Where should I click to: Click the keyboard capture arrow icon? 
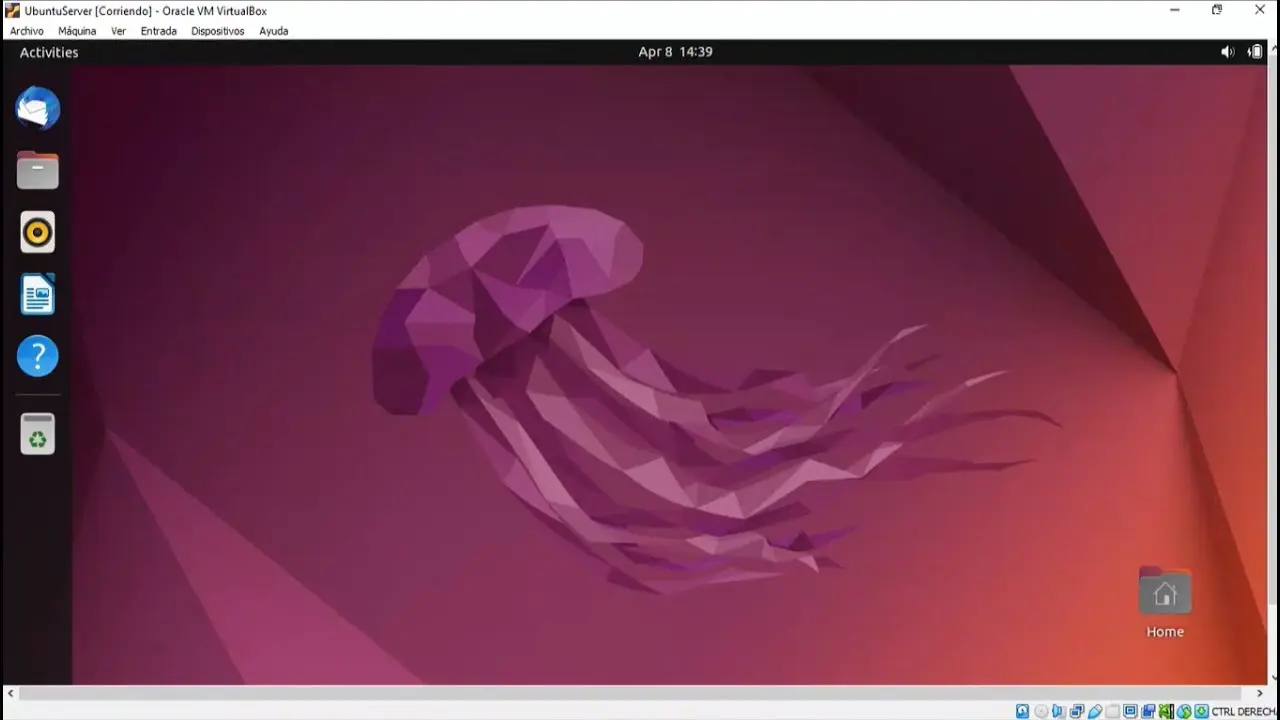[1201, 711]
